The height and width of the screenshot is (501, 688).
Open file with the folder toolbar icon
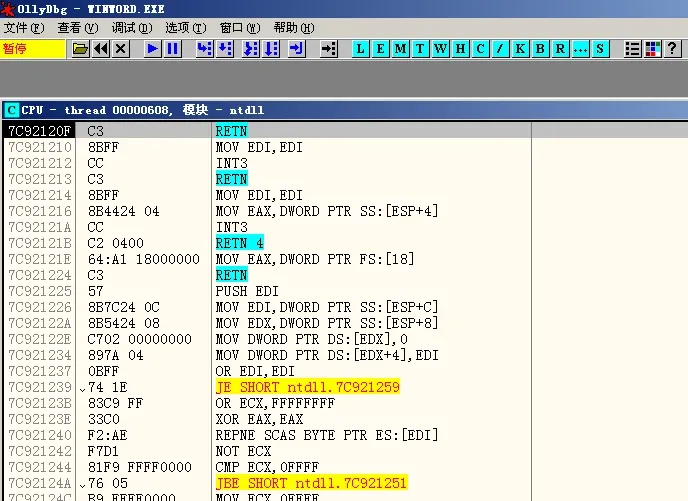(x=80, y=49)
